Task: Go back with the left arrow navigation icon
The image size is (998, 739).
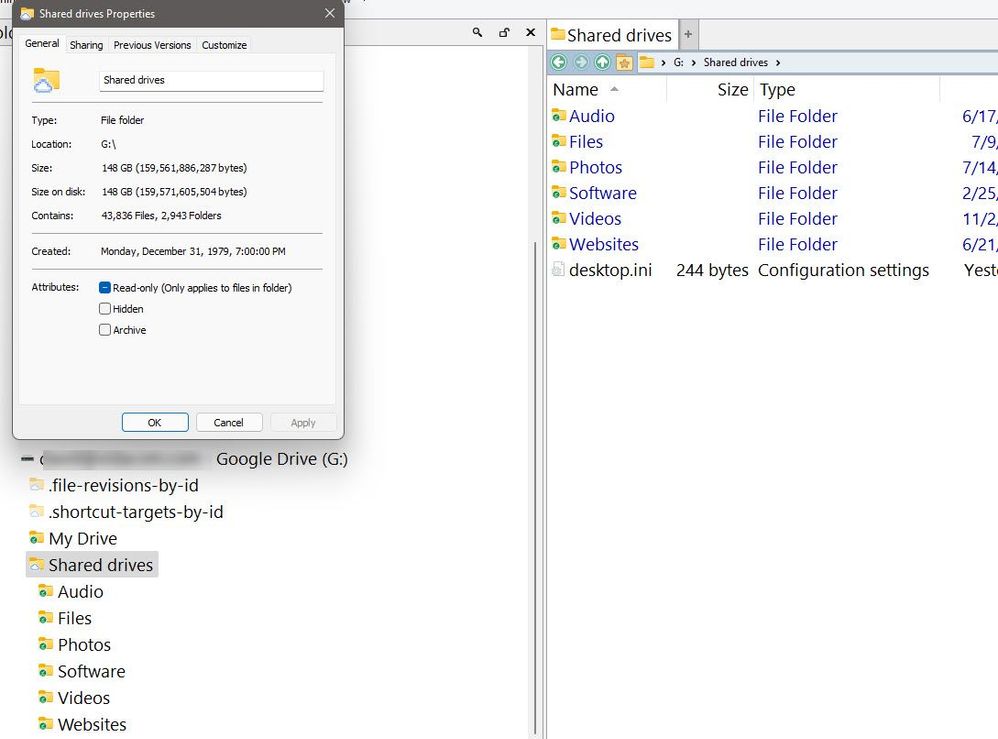Action: 559,62
